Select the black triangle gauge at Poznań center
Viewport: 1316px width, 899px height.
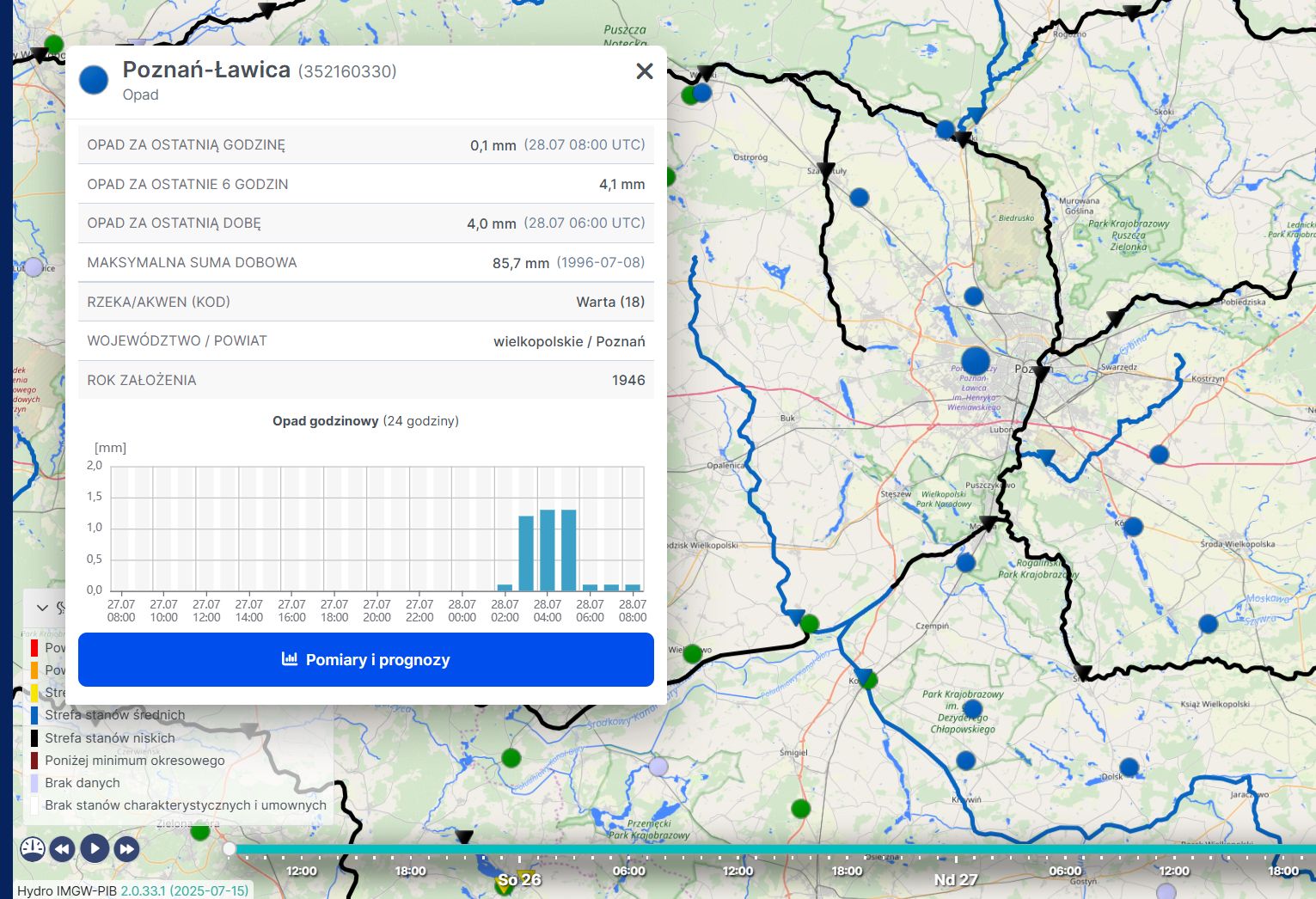pos(1042,374)
